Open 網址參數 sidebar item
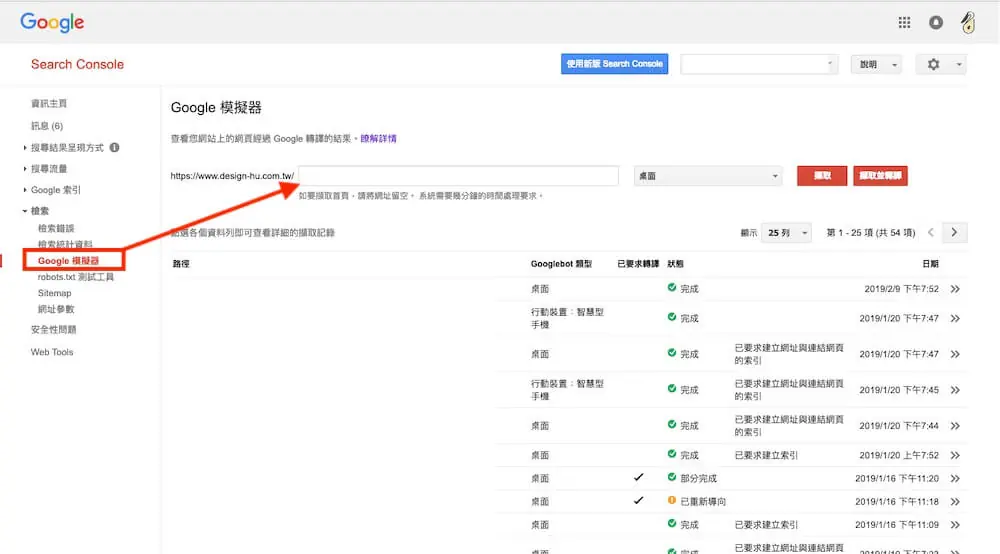 click(55, 309)
